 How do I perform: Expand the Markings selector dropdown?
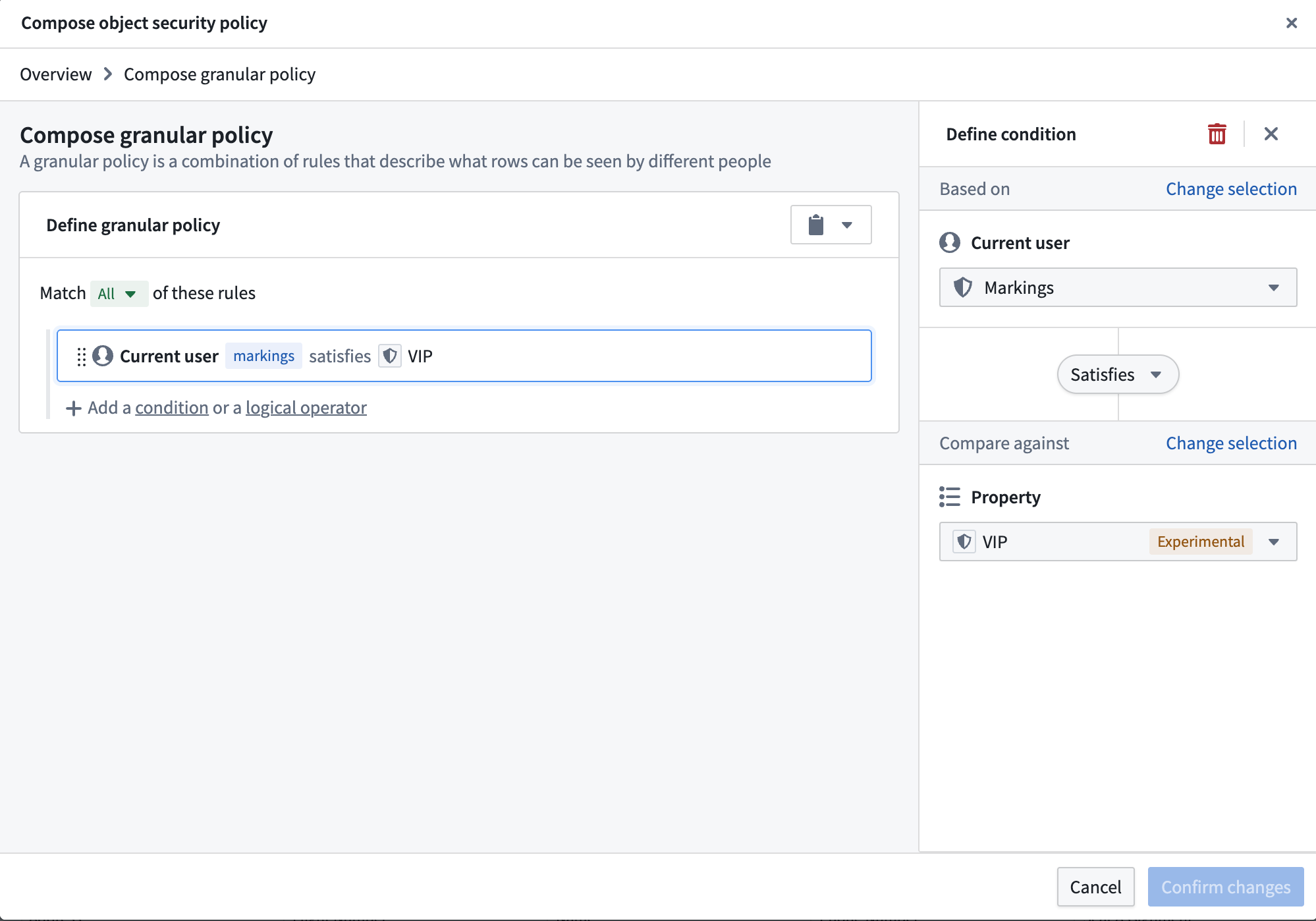pos(1274,287)
